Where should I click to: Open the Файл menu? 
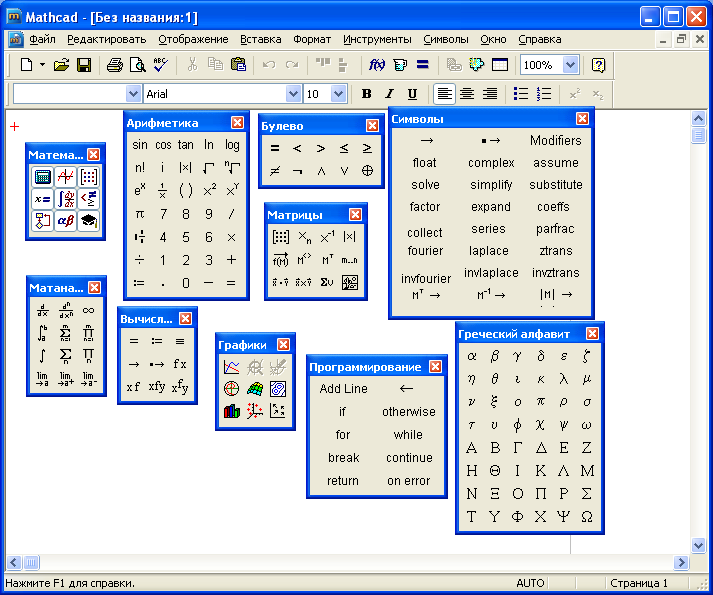pyautogui.click(x=42, y=40)
